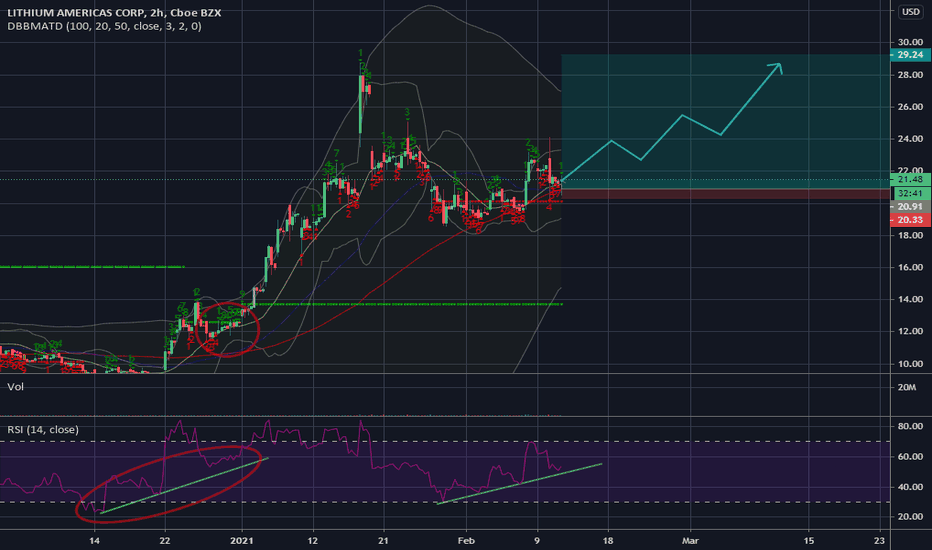Click date 22 on the time axis

click(165, 540)
